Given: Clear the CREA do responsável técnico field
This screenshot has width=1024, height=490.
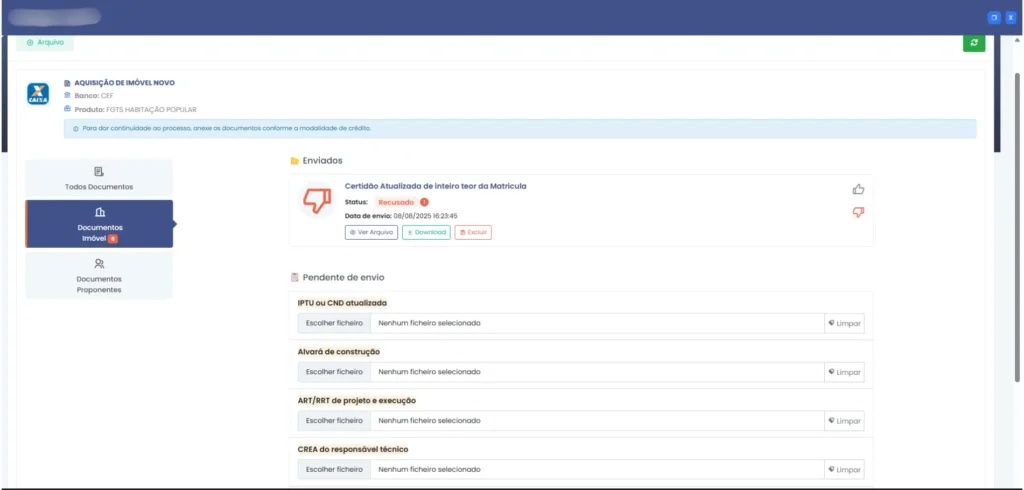Looking at the screenshot, I should 844,469.
